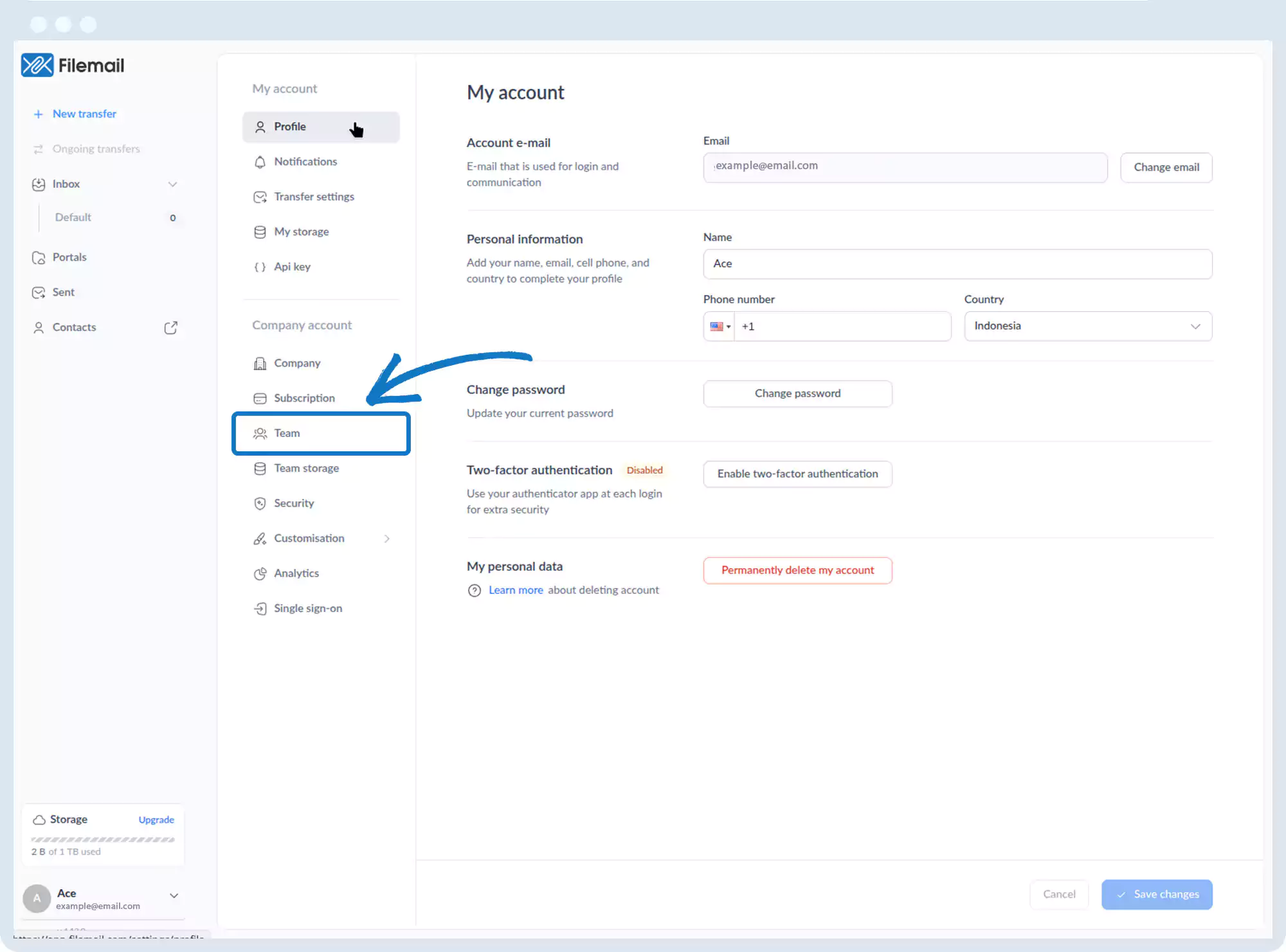The width and height of the screenshot is (1286, 952).
Task: Open the Single sign-on icon
Action: 260,609
